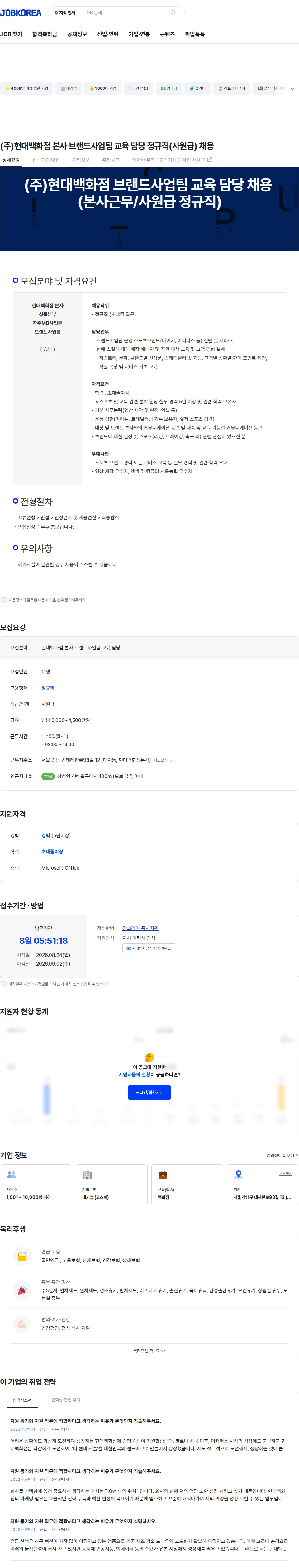This screenshot has height=1568, width=299.
Task: Click the info icon beside 마감일은 notice
Action: tap(4, 984)
